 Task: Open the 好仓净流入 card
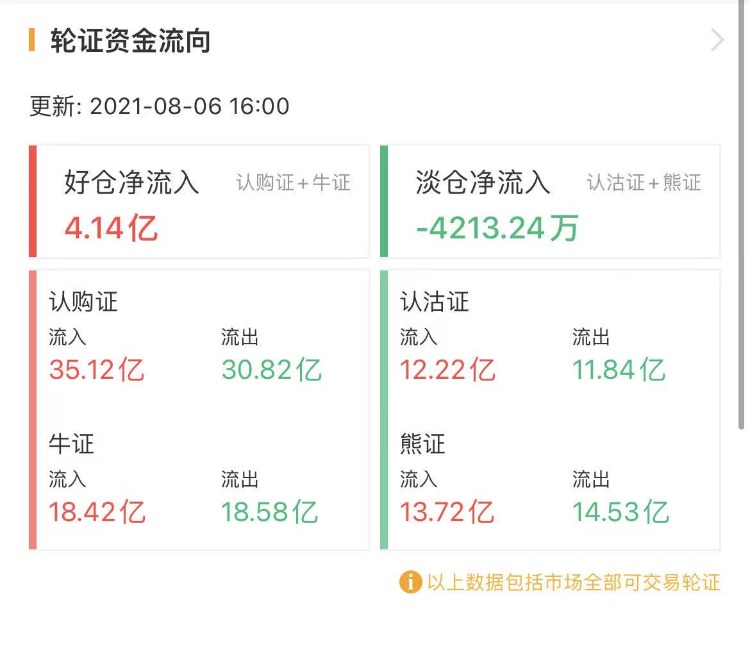click(x=200, y=201)
